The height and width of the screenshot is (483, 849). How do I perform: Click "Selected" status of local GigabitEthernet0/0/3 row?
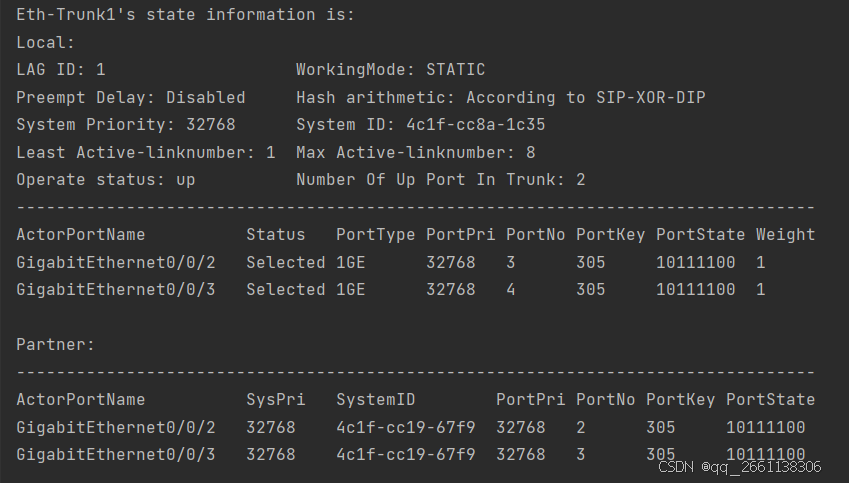click(285, 290)
